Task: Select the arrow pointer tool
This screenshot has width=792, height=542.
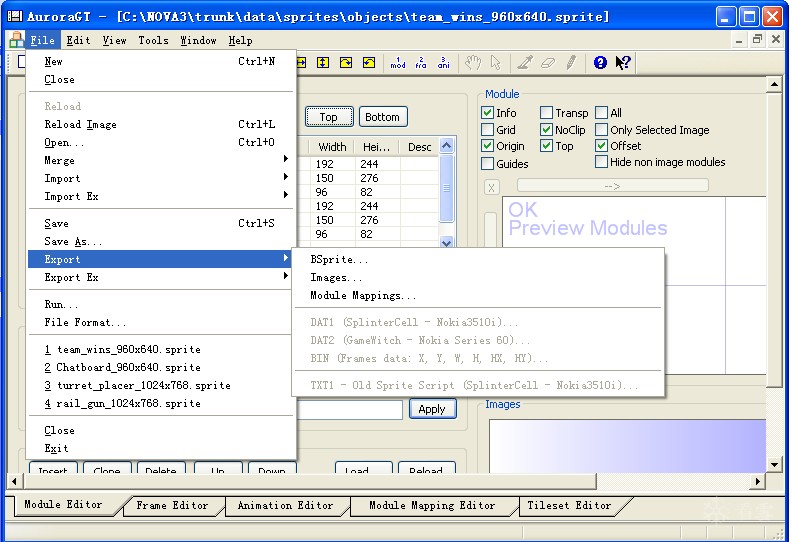Action: [495, 63]
